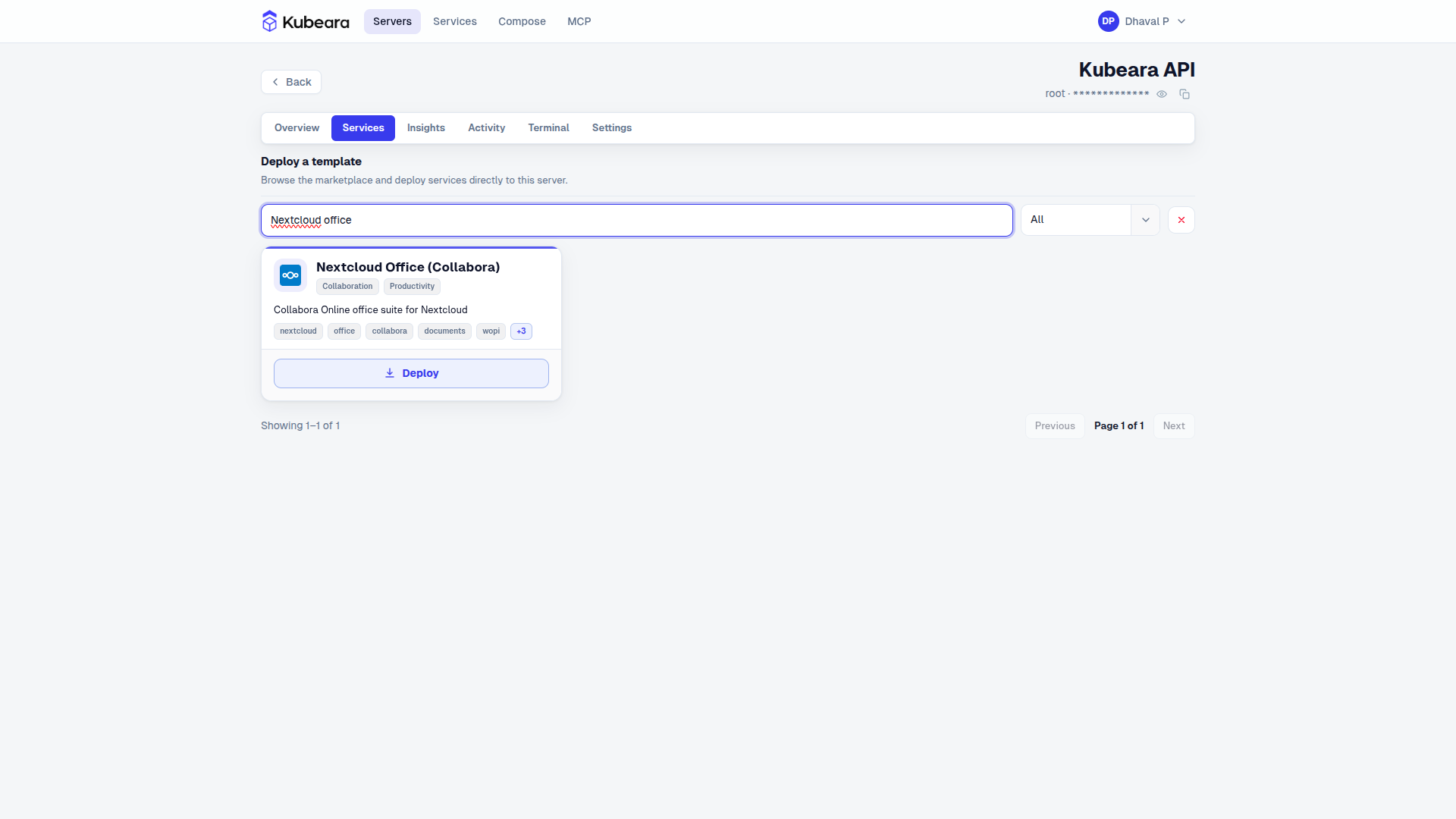Click the Showing 1–1 of 1 text
This screenshot has width=1456, height=819.
[300, 425]
